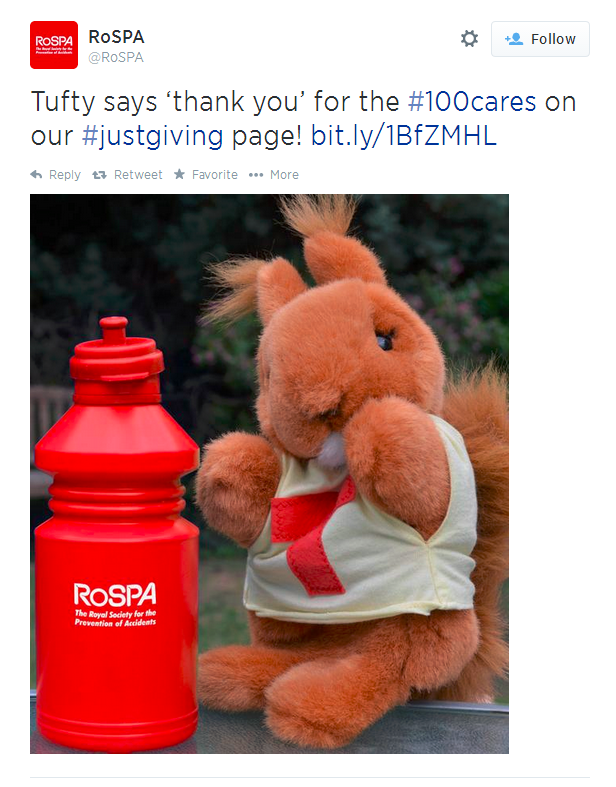The image size is (616, 787).
Task: Open the @RoSPA handle link
Action: click(116, 58)
